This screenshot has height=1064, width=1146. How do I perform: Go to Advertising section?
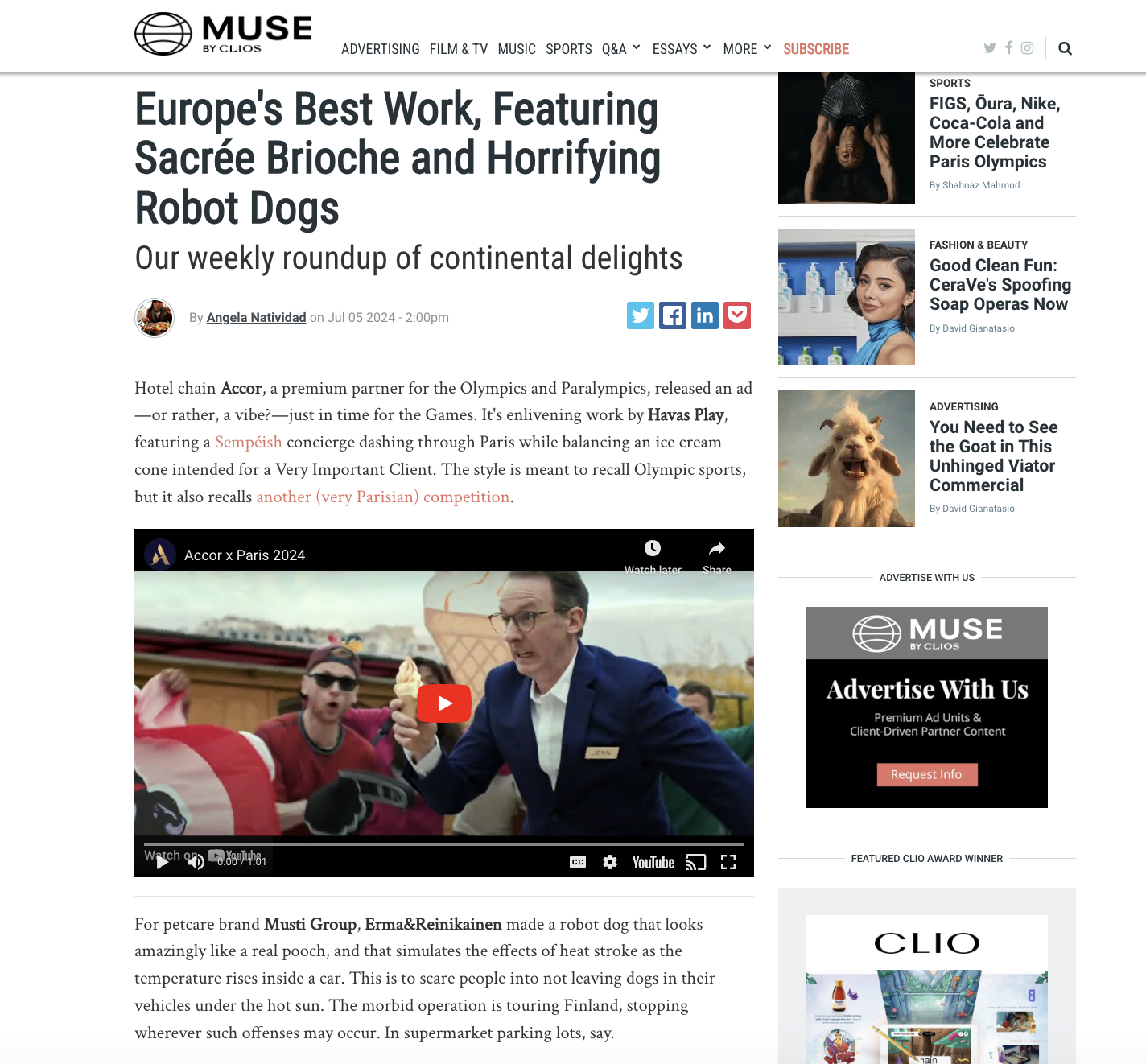[x=381, y=49]
